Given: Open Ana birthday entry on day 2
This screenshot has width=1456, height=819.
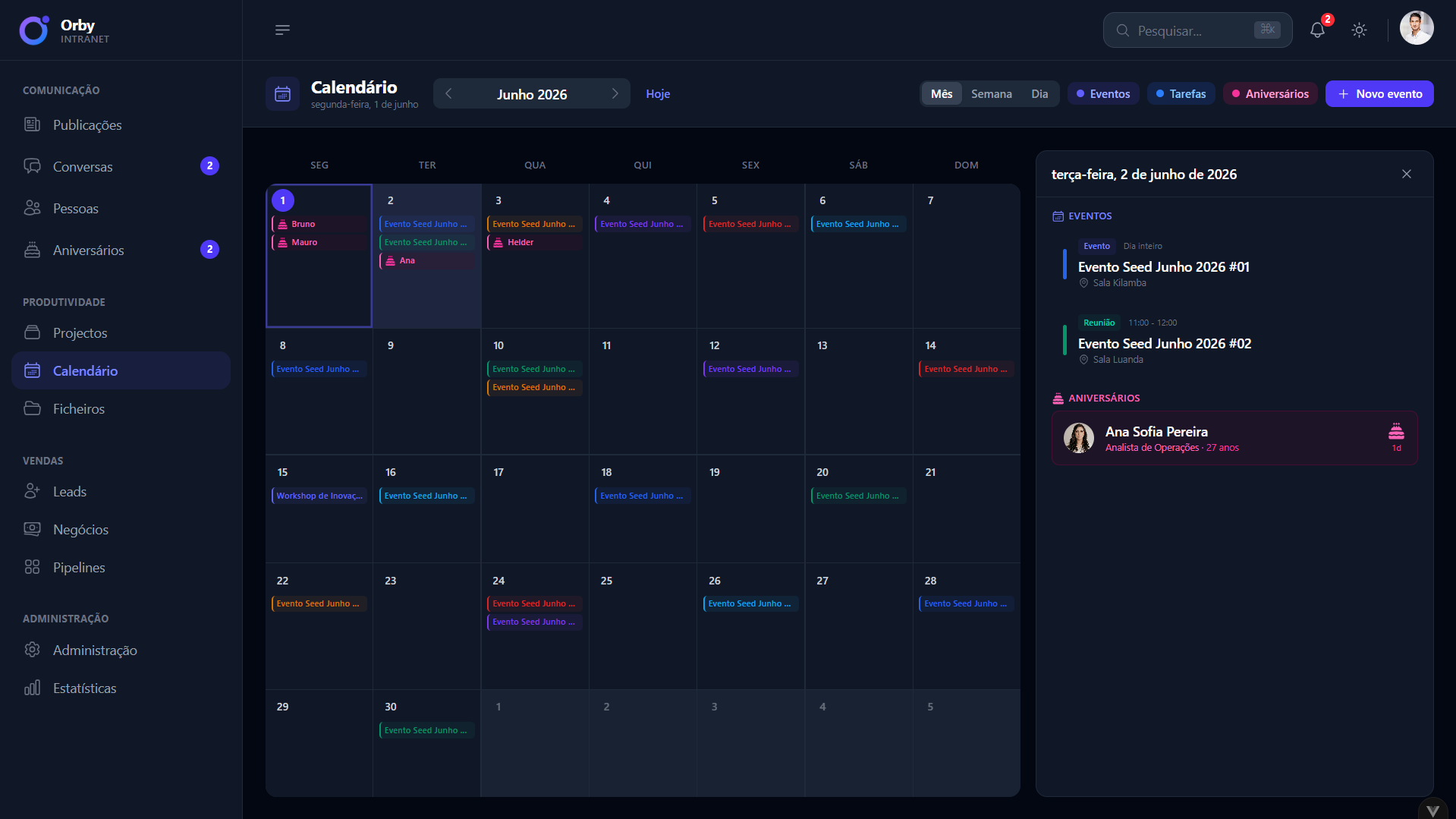Looking at the screenshot, I should pyautogui.click(x=427, y=260).
